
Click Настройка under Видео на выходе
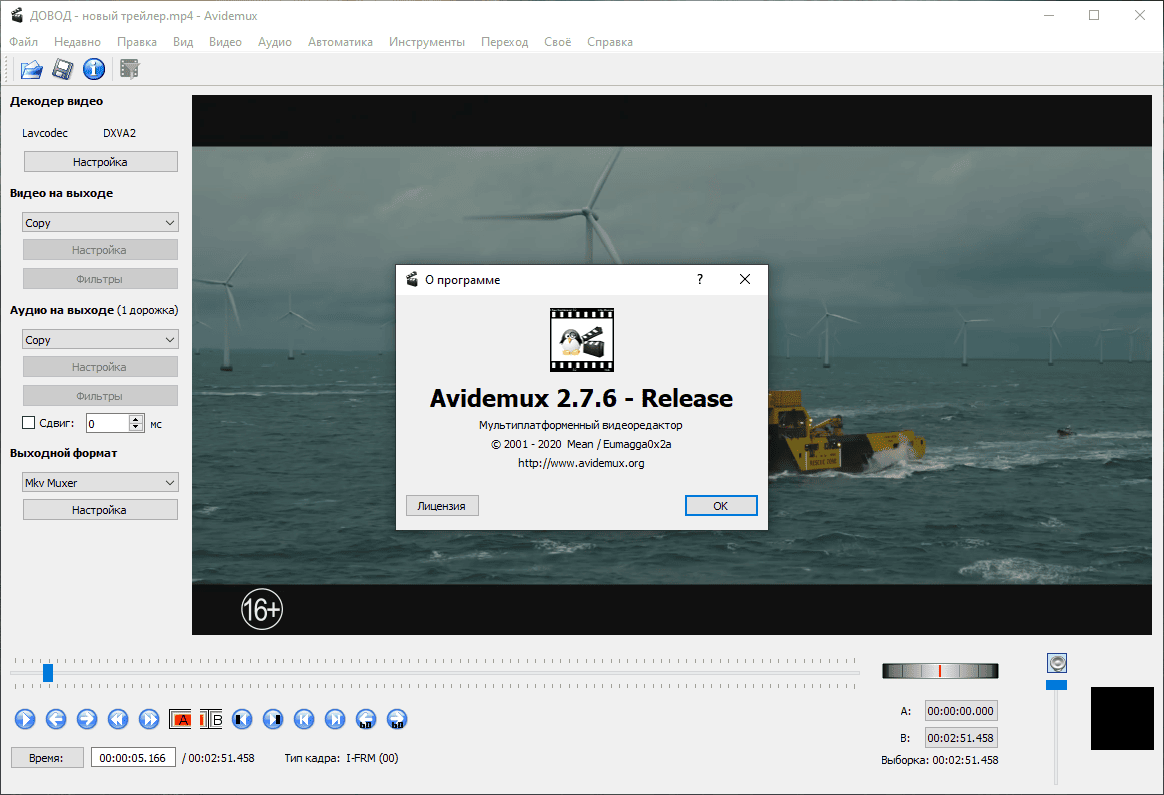pyautogui.click(x=100, y=250)
